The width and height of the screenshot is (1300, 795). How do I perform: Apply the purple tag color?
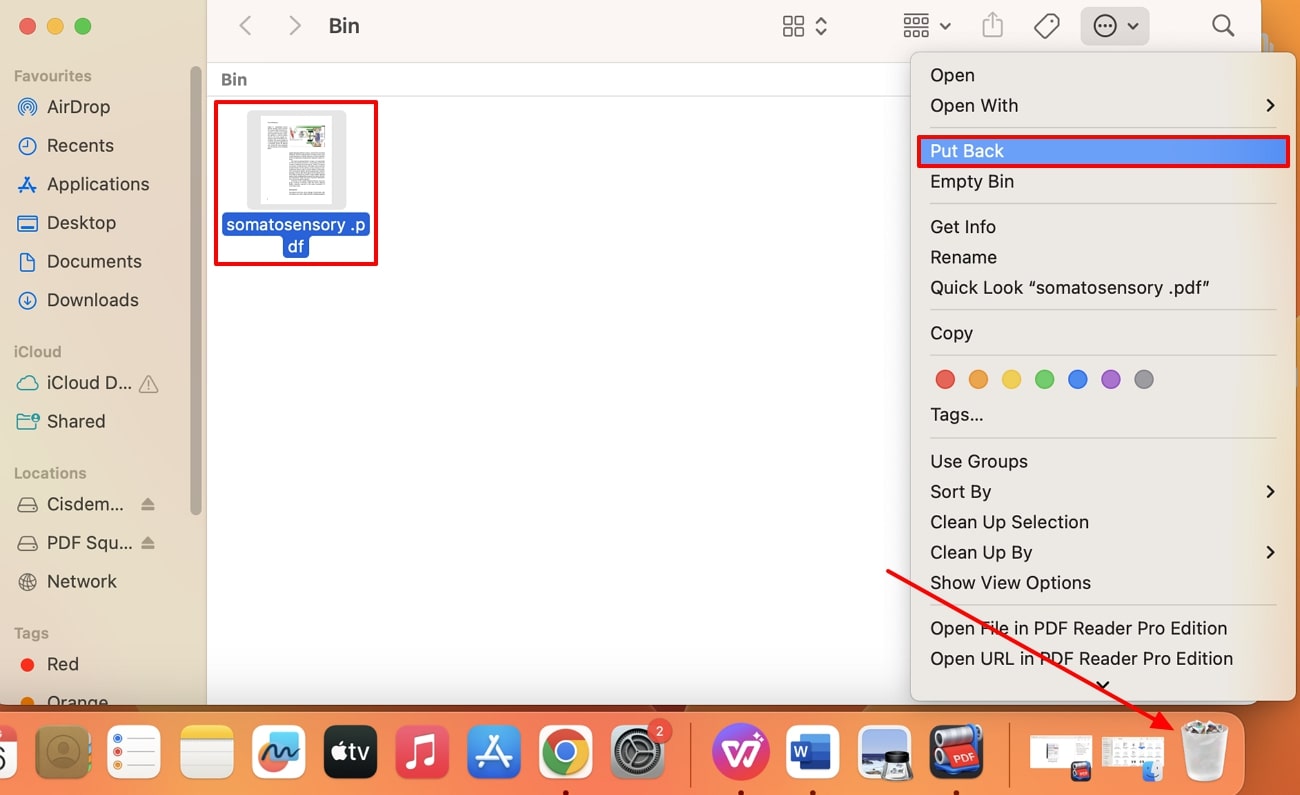[1110, 379]
